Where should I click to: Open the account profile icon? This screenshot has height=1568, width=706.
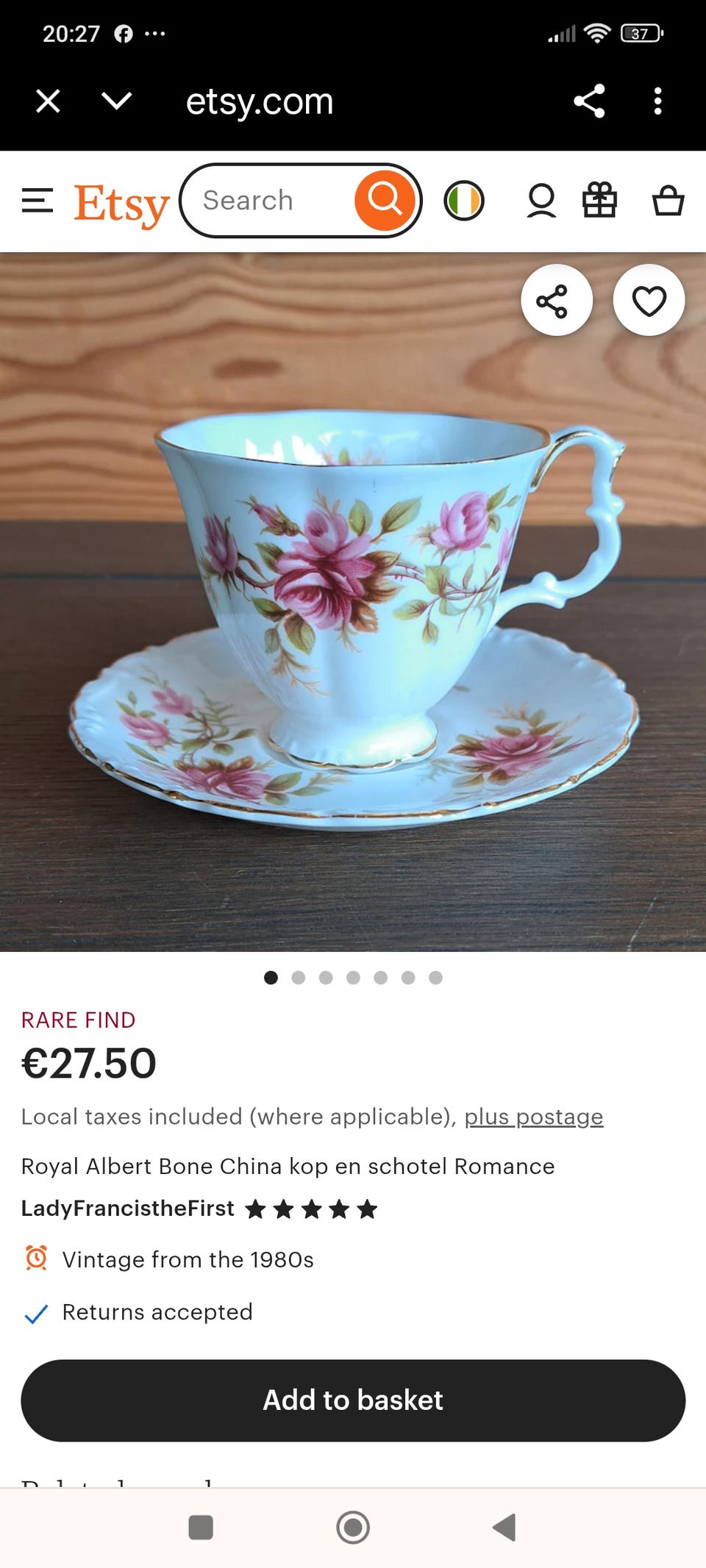tap(541, 201)
